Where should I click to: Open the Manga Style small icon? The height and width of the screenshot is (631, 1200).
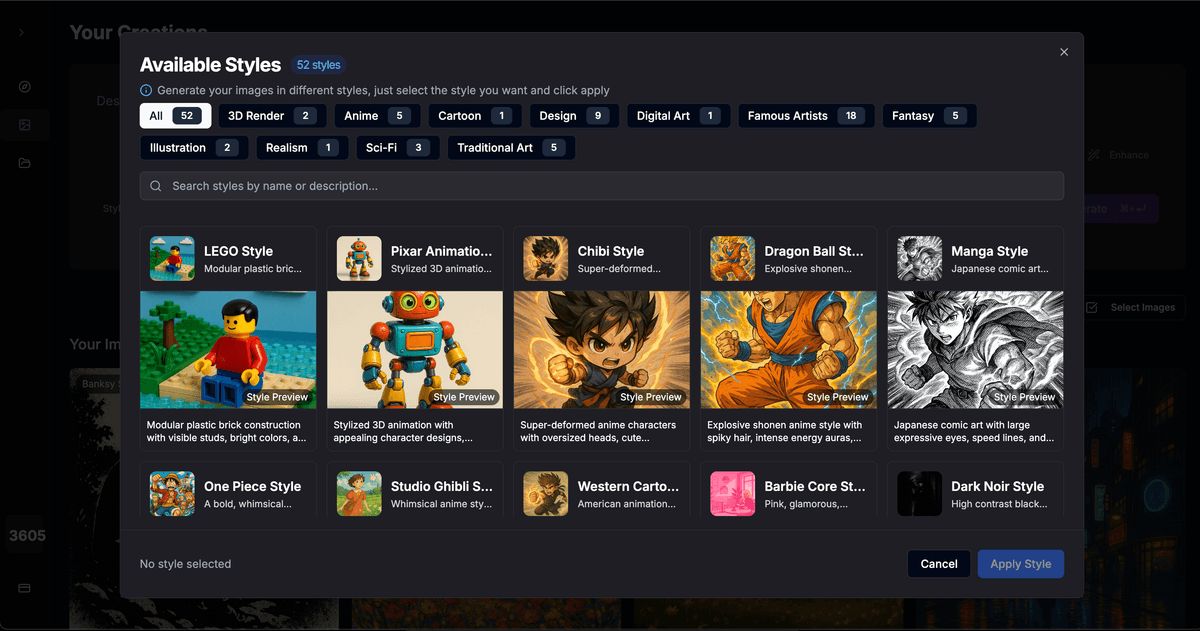click(x=920, y=258)
